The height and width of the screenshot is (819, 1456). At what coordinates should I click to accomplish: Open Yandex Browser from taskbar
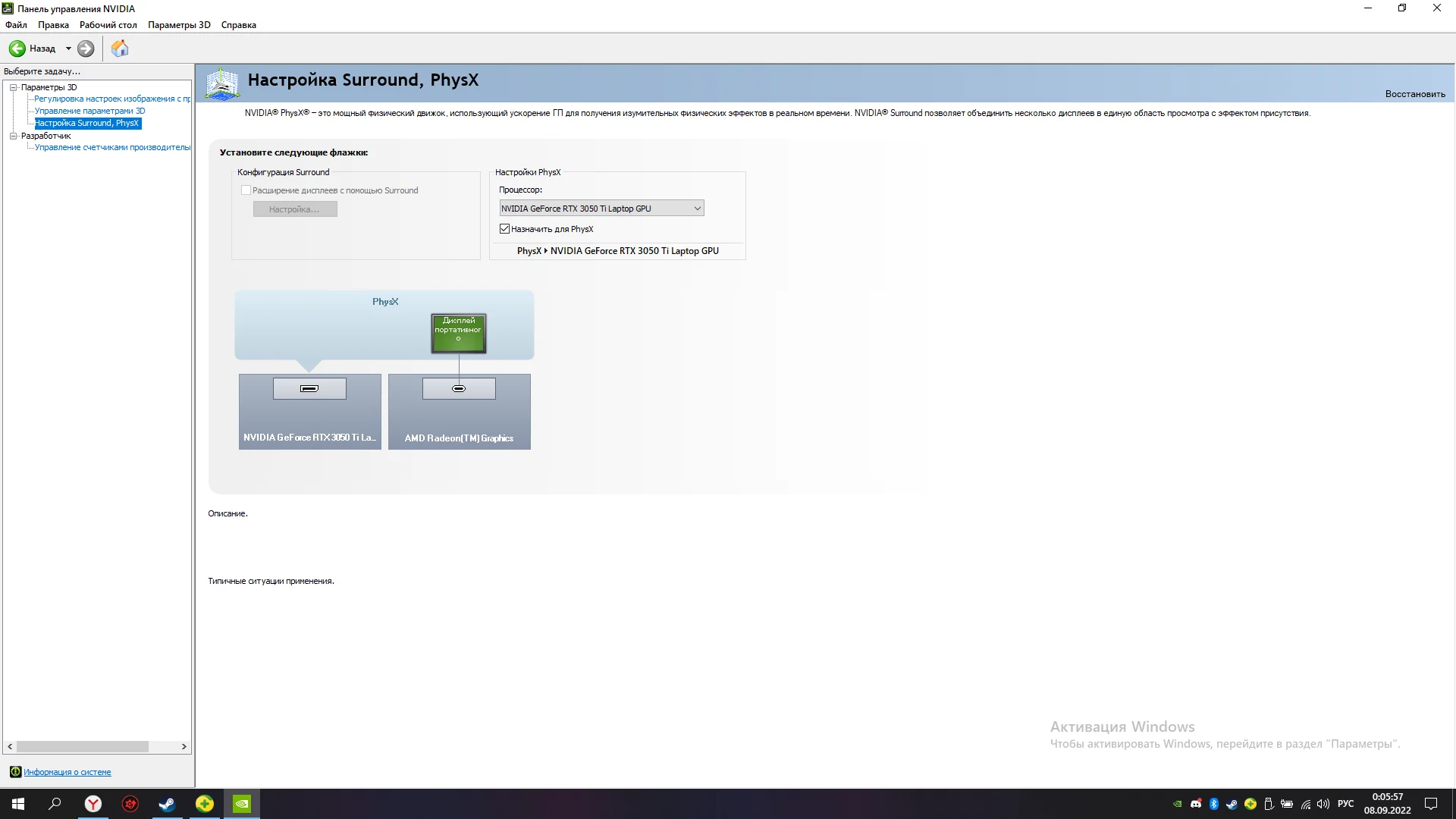[93, 804]
